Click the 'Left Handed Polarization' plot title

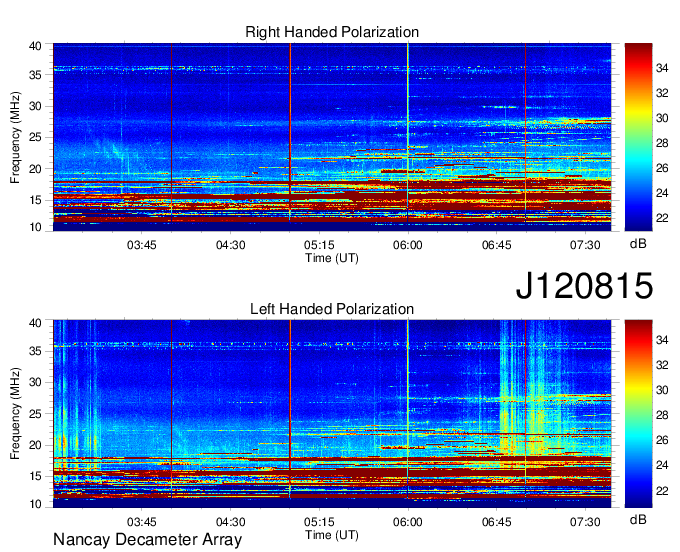(x=332, y=309)
